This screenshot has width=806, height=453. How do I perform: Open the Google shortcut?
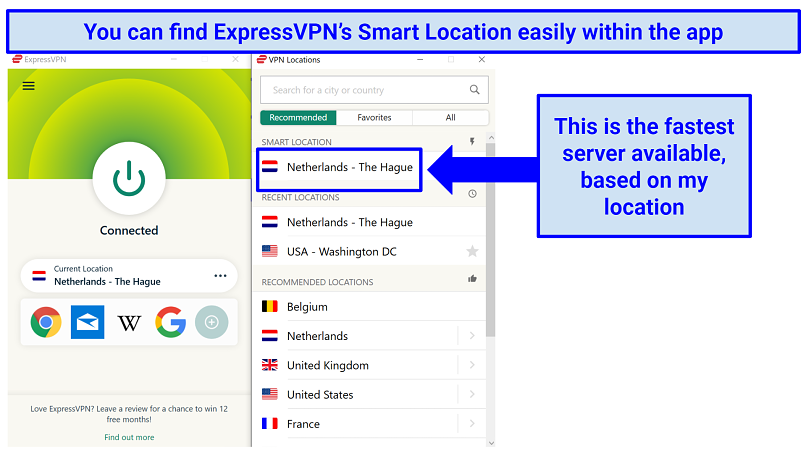pyautogui.click(x=171, y=322)
